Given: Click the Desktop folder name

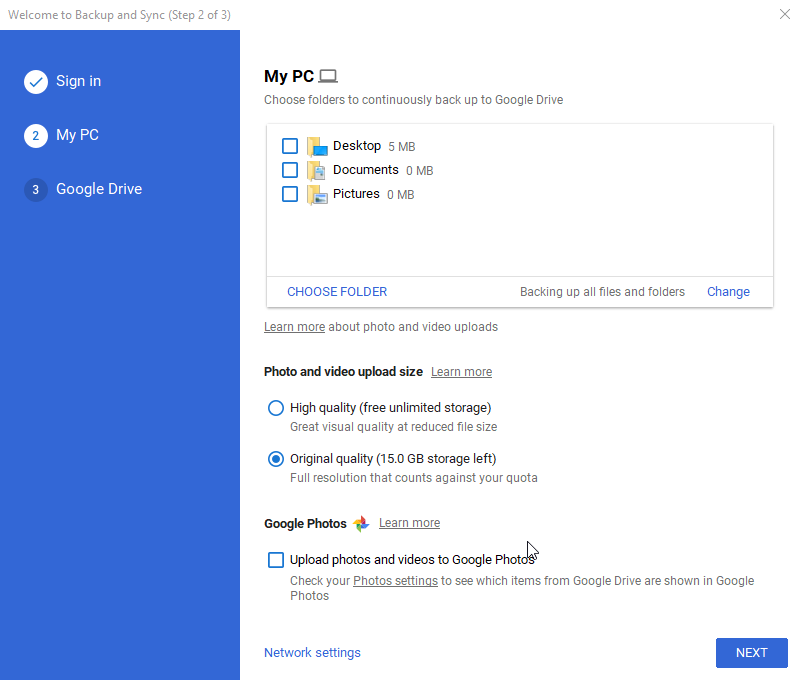Looking at the screenshot, I should coord(357,146).
